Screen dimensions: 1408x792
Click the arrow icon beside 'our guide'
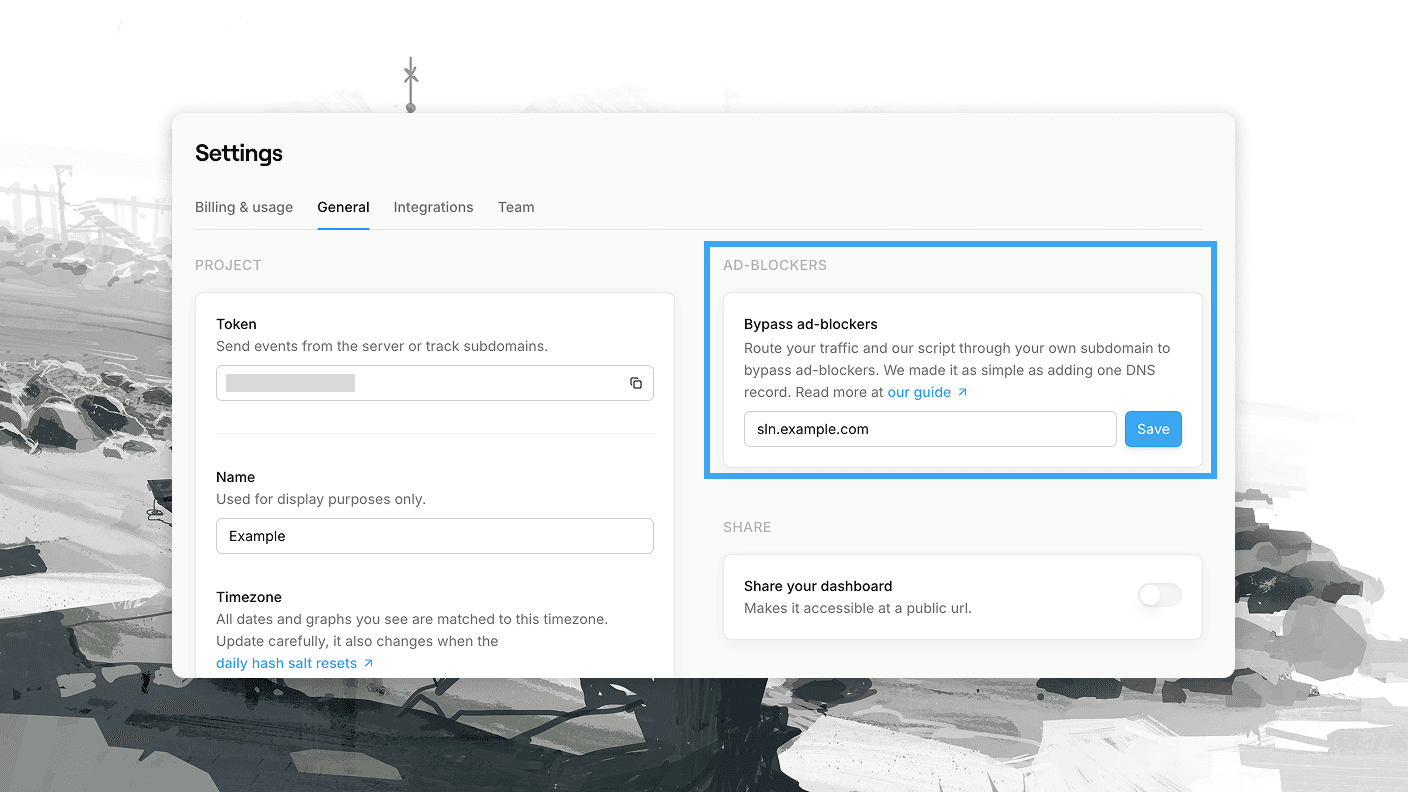pyautogui.click(x=963, y=392)
